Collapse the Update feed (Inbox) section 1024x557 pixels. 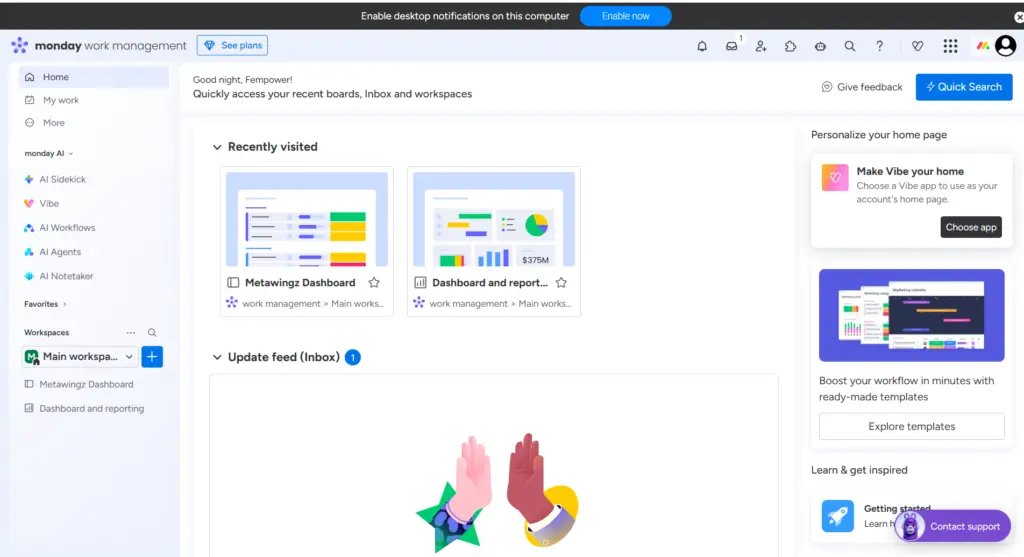pos(217,357)
